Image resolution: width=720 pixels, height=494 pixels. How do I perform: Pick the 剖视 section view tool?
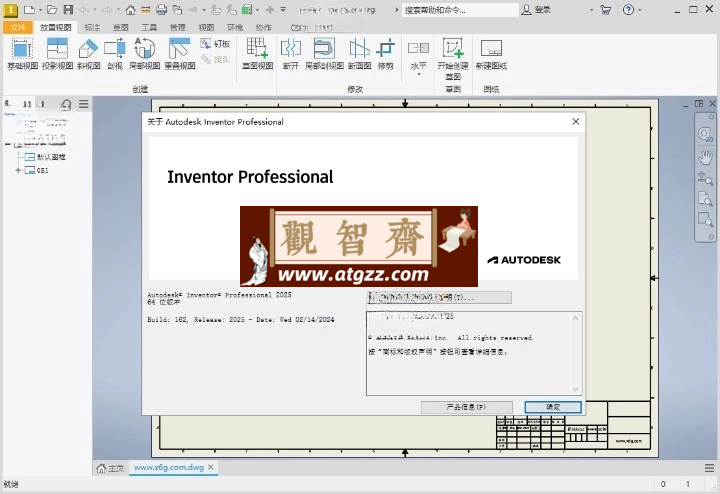(x=115, y=54)
